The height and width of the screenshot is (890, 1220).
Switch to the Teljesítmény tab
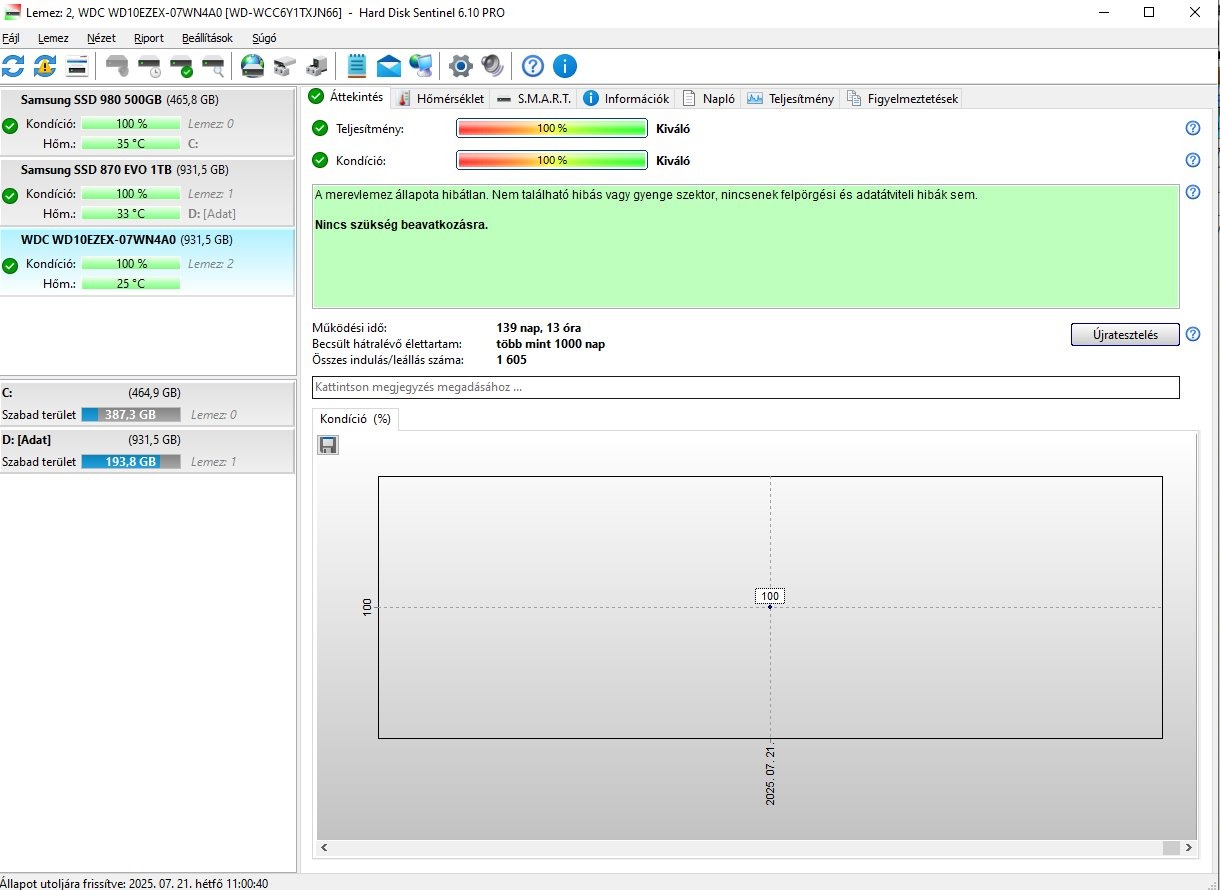tap(790, 98)
